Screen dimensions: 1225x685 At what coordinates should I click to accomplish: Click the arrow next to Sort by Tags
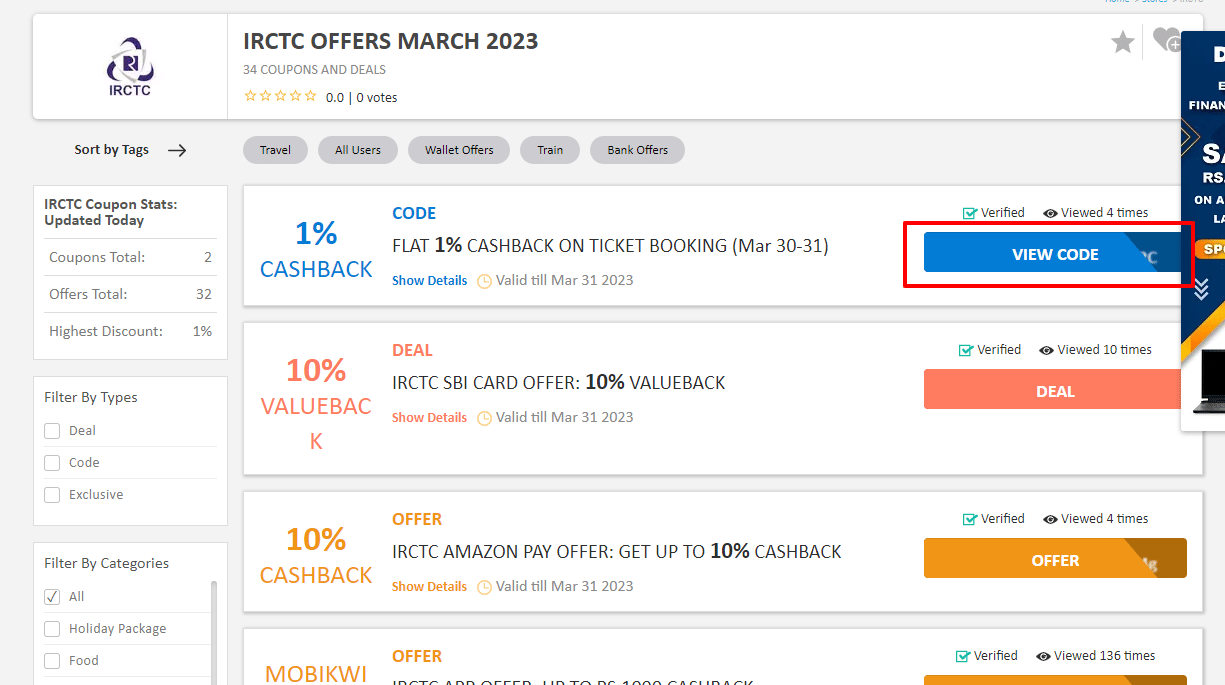pyautogui.click(x=177, y=150)
